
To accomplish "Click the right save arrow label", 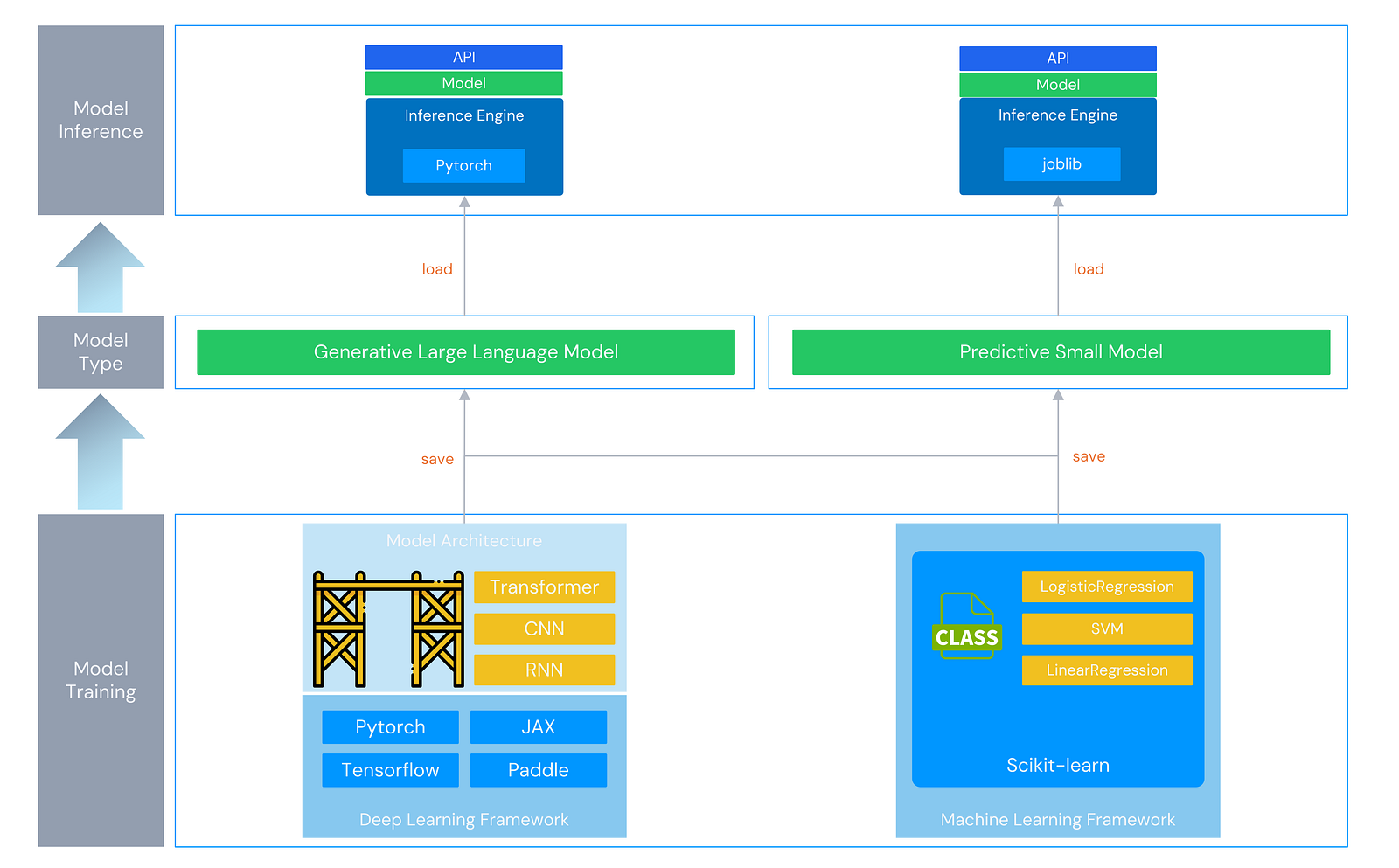I will click(1089, 455).
